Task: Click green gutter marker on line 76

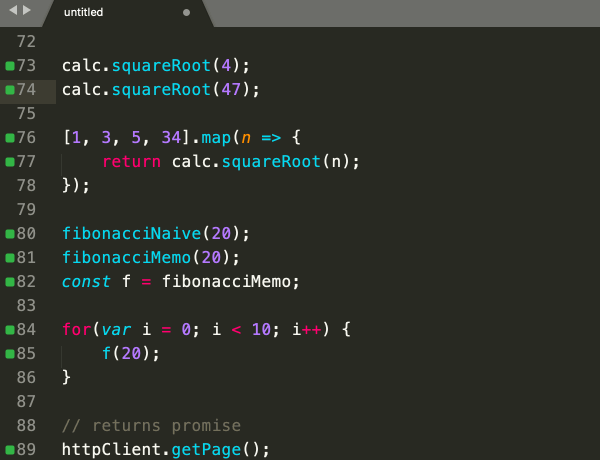Action: click(x=10, y=138)
